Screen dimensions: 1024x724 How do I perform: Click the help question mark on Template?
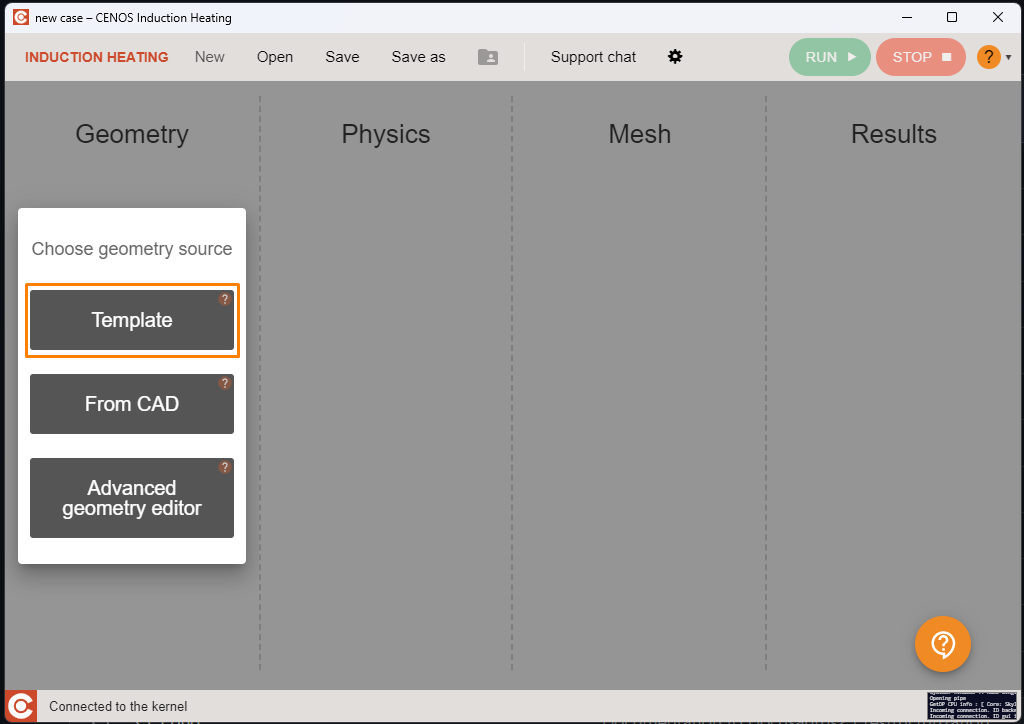pos(225,299)
